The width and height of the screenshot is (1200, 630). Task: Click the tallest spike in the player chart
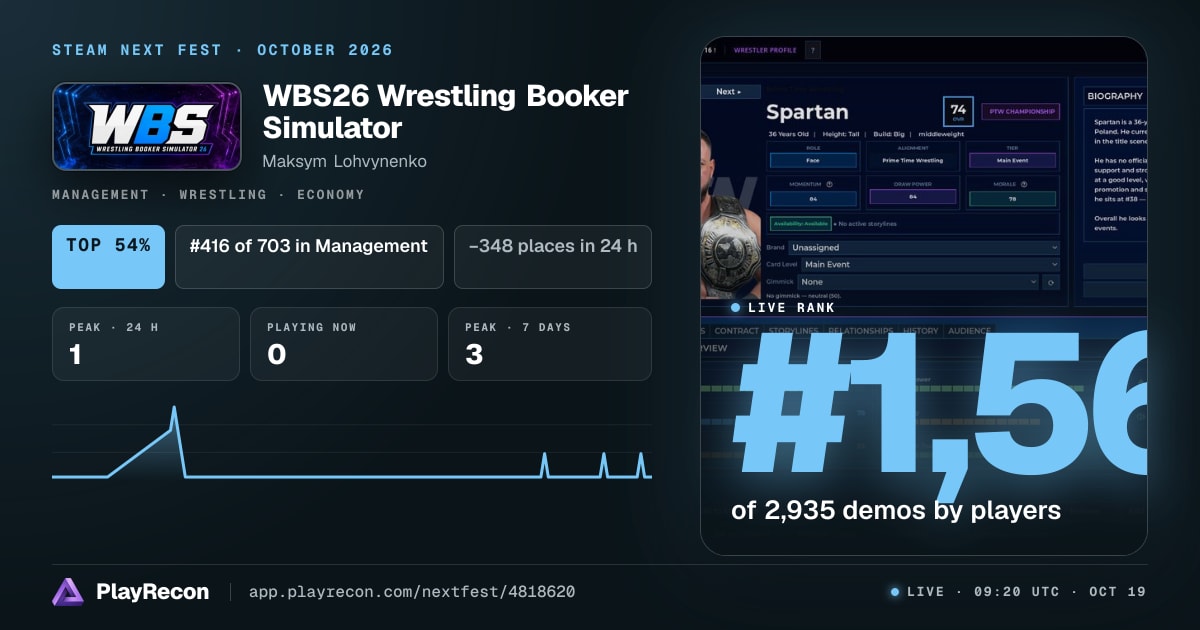(x=174, y=408)
